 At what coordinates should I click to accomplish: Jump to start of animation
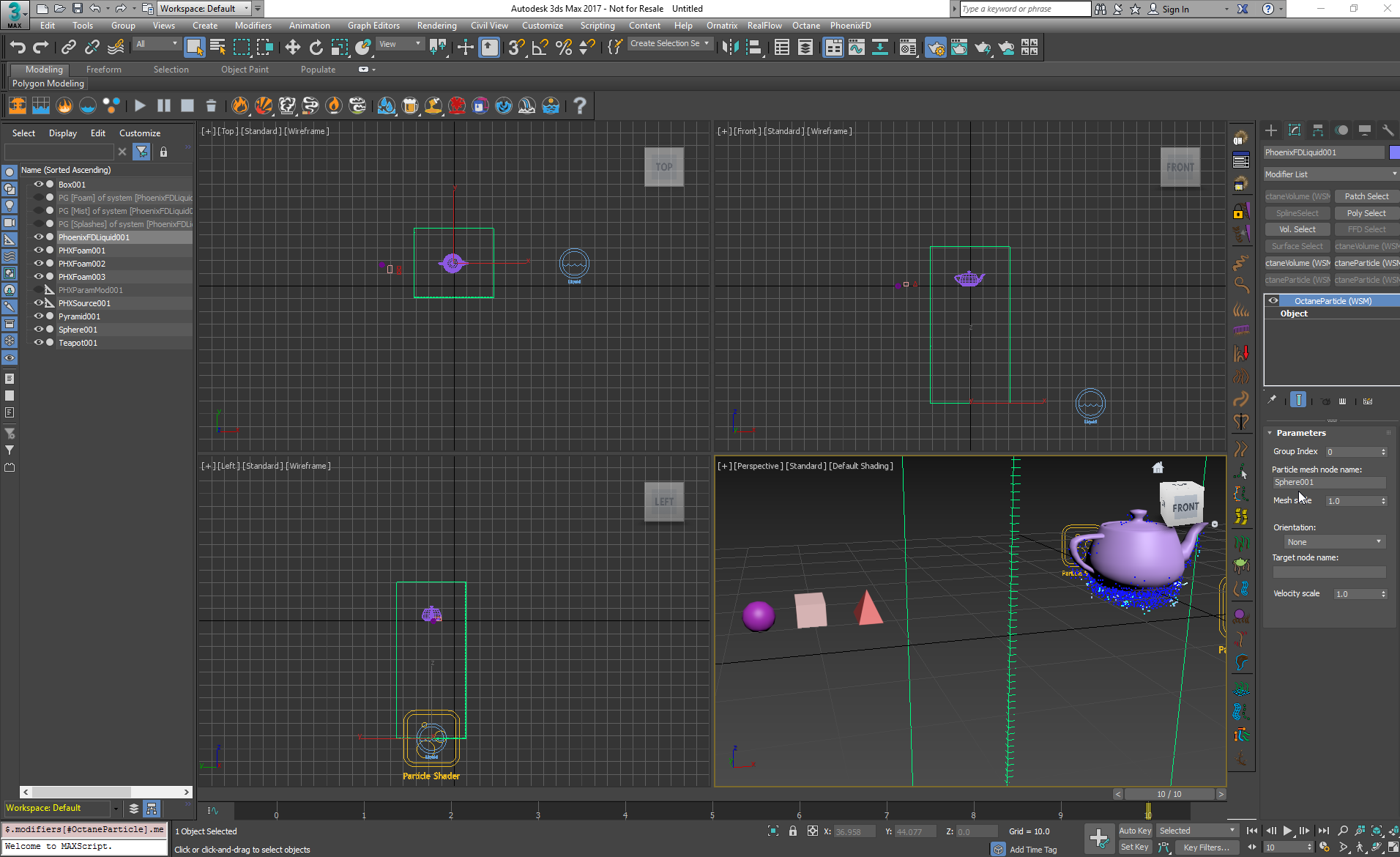[1252, 831]
